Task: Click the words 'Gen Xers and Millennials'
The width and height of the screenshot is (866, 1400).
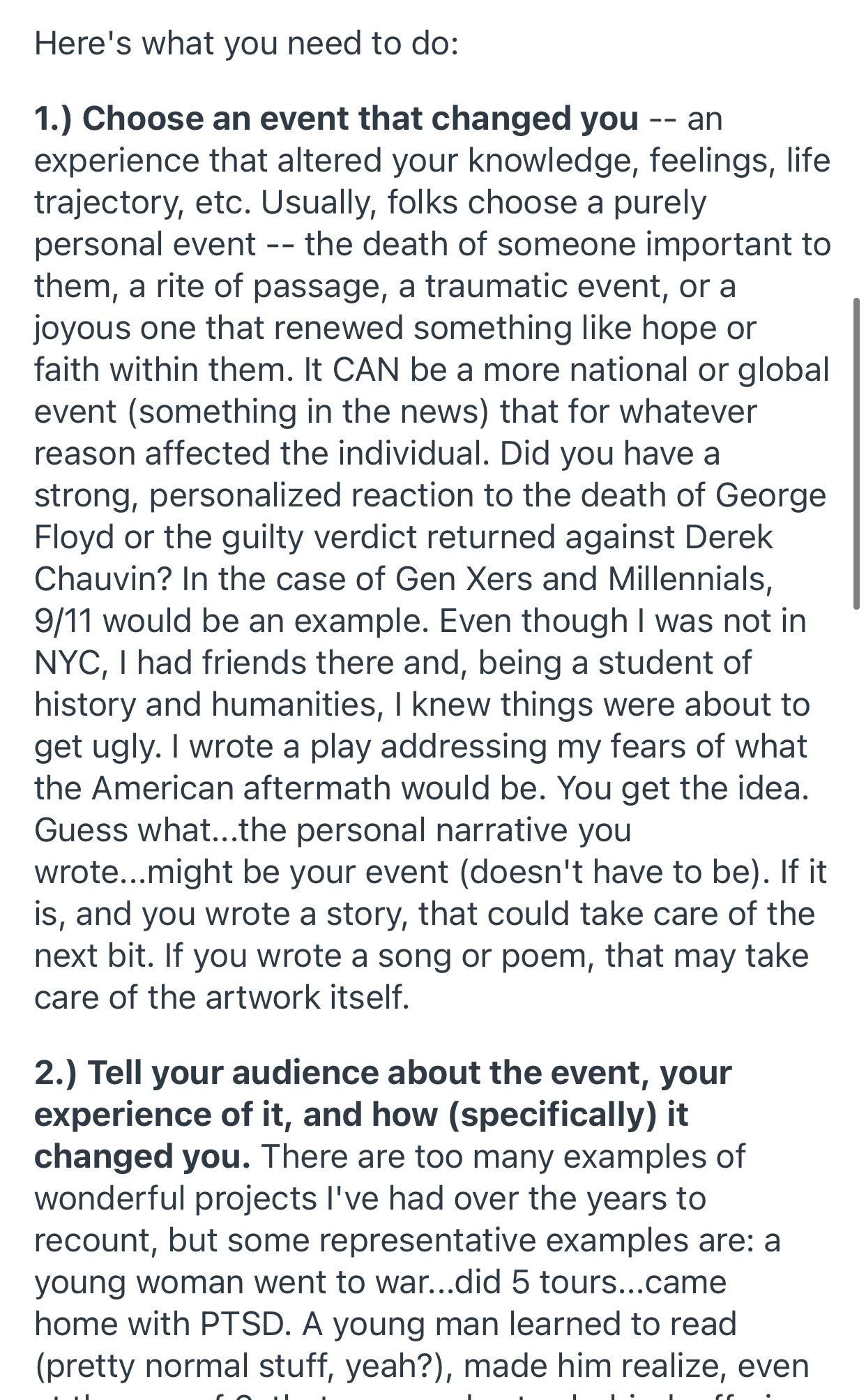Action: click(x=582, y=579)
